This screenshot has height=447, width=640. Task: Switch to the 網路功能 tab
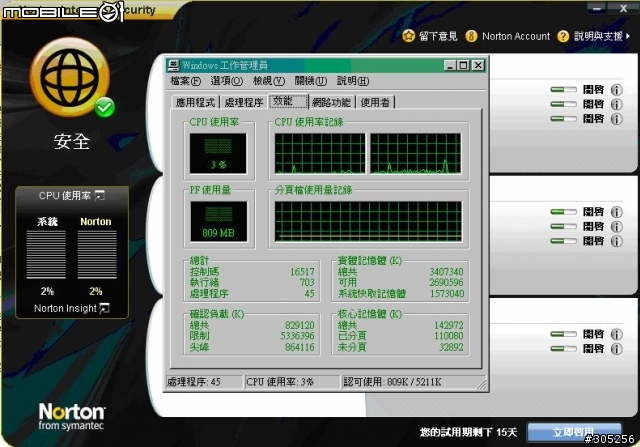coord(331,102)
